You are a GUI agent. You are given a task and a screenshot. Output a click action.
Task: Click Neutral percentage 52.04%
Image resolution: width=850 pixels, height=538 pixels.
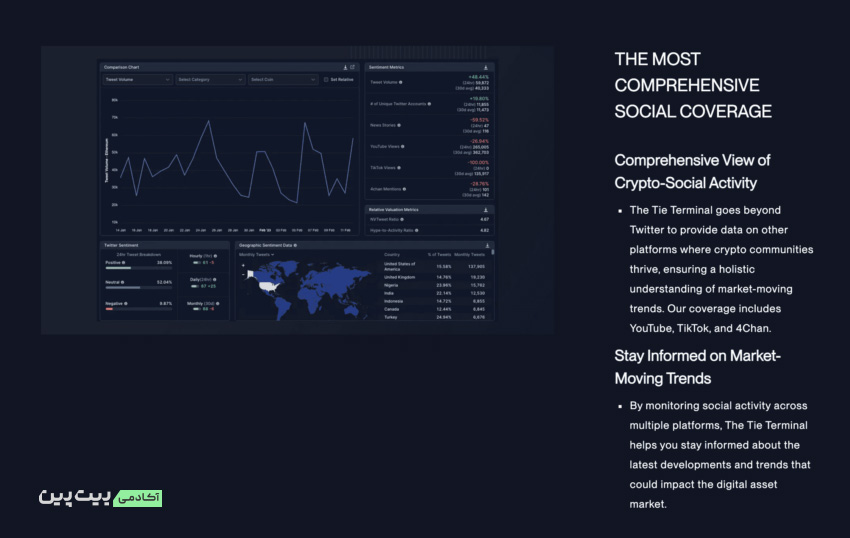[x=164, y=282]
